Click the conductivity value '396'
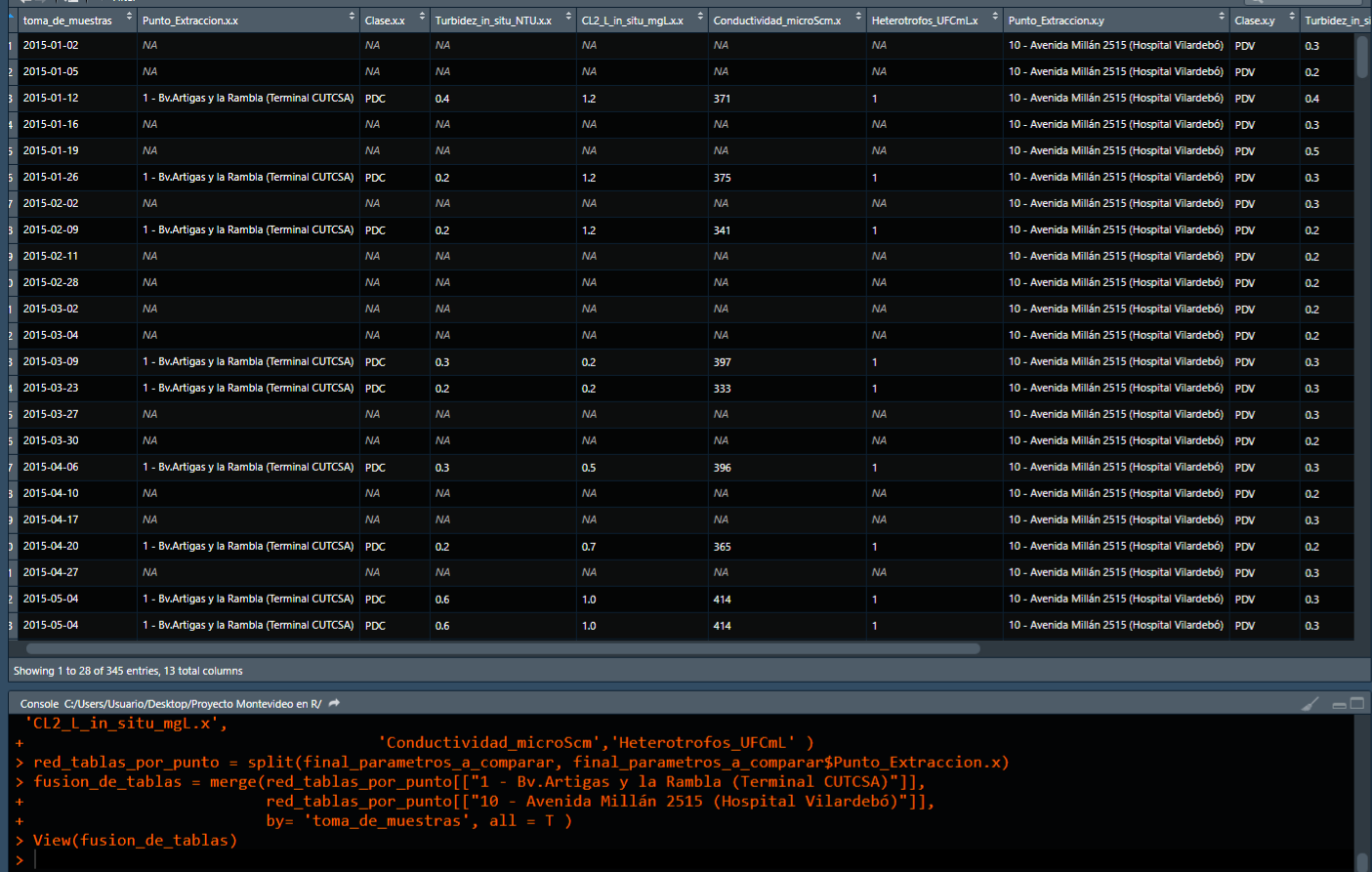Viewport: 1372px width, 872px height. tap(722, 468)
